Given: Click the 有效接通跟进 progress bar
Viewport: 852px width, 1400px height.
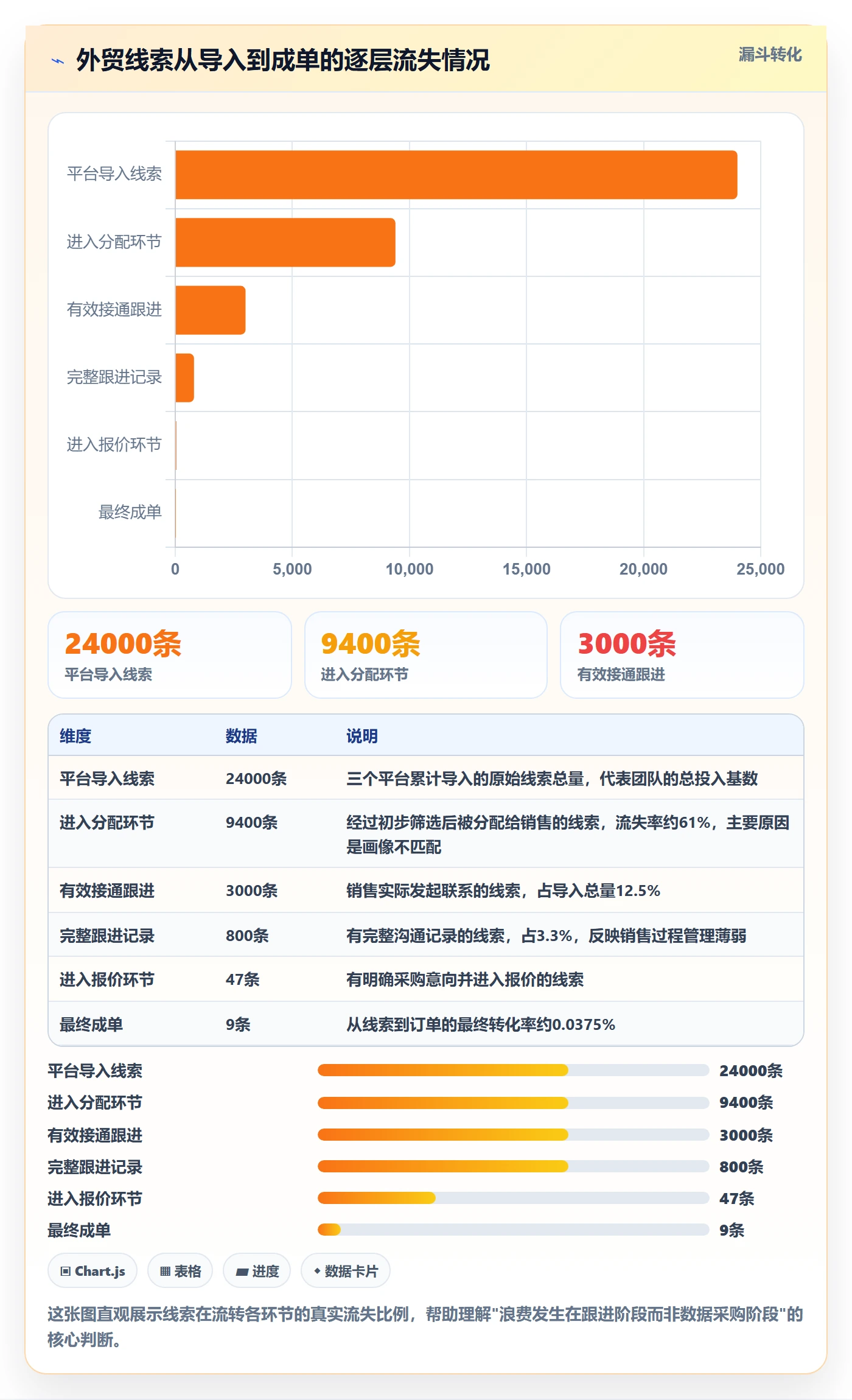Looking at the screenshot, I should tap(513, 1135).
